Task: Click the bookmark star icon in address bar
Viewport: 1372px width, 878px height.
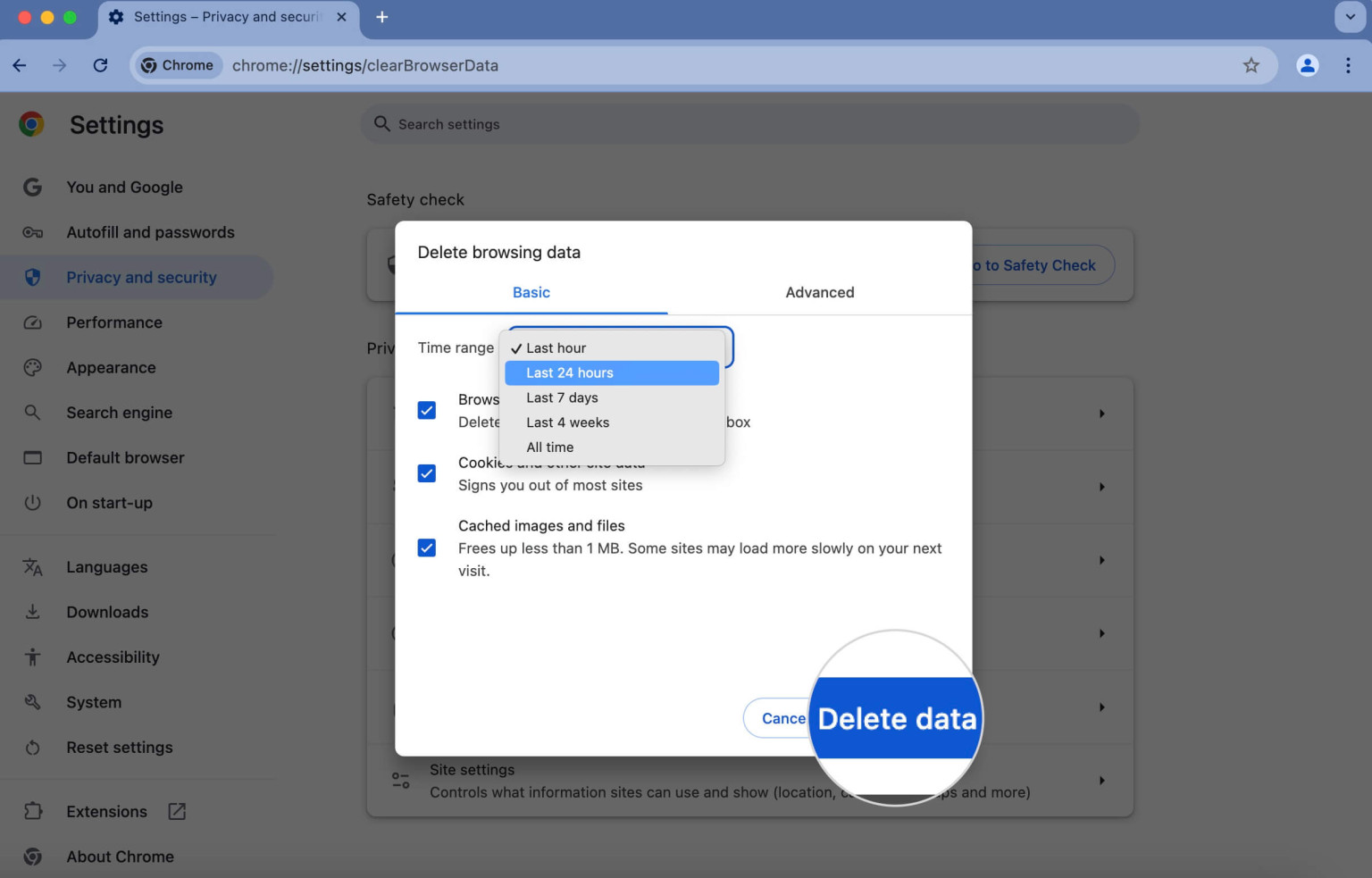Action: point(1251,65)
